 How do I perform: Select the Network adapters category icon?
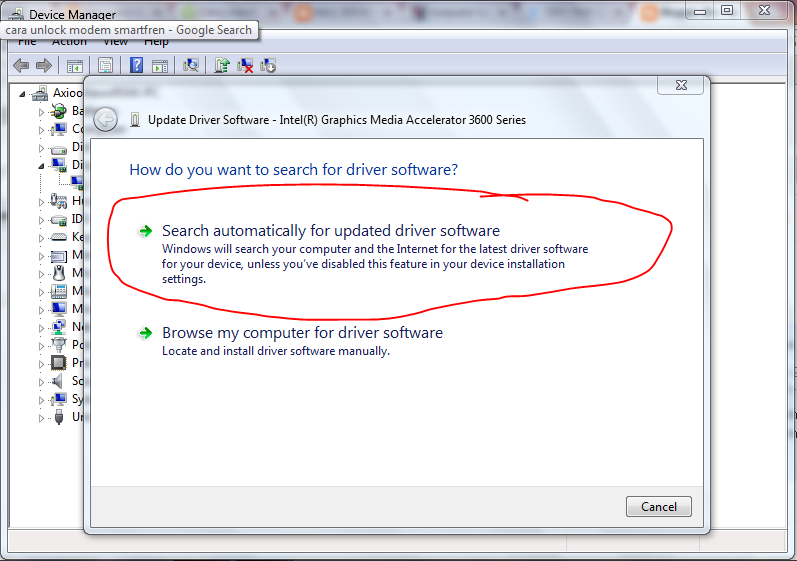coord(59,327)
